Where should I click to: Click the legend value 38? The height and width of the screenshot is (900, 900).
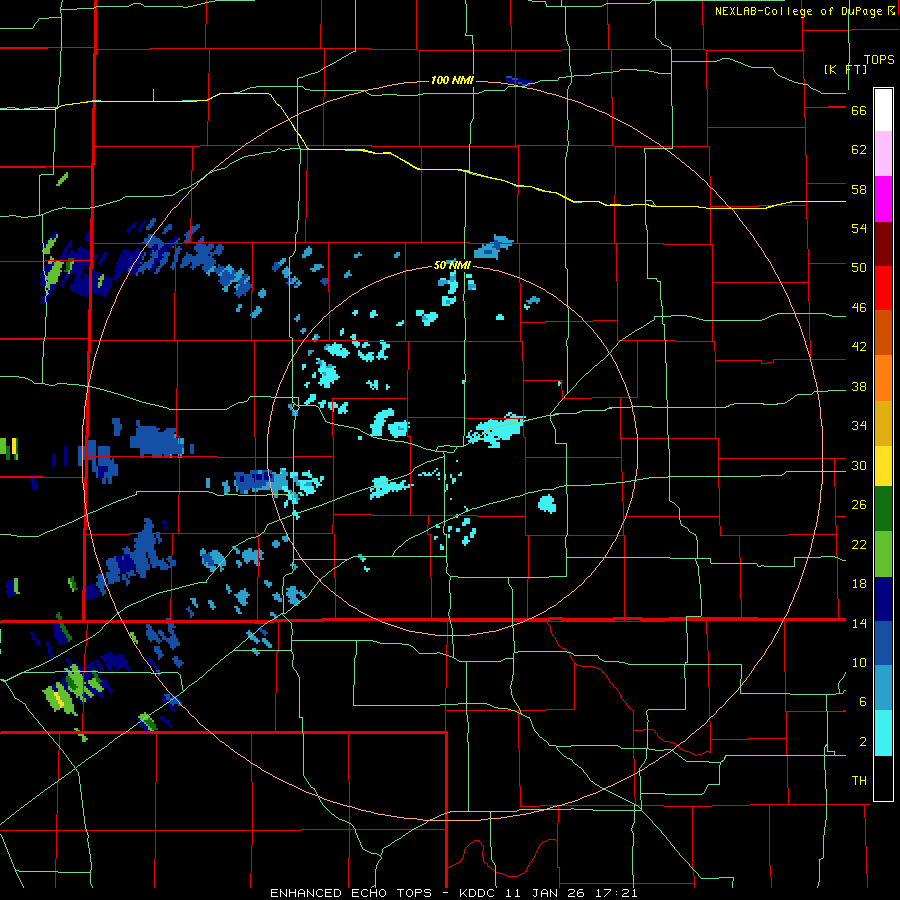(x=859, y=387)
